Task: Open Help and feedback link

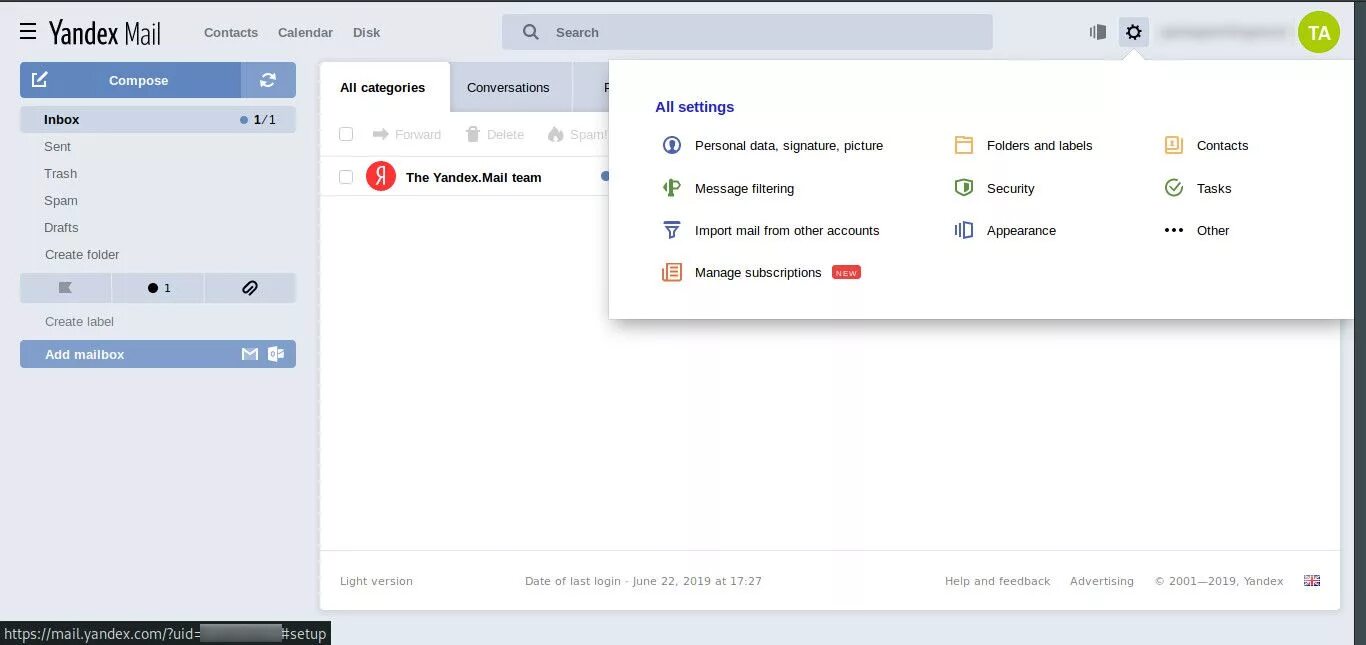Action: pos(997,581)
